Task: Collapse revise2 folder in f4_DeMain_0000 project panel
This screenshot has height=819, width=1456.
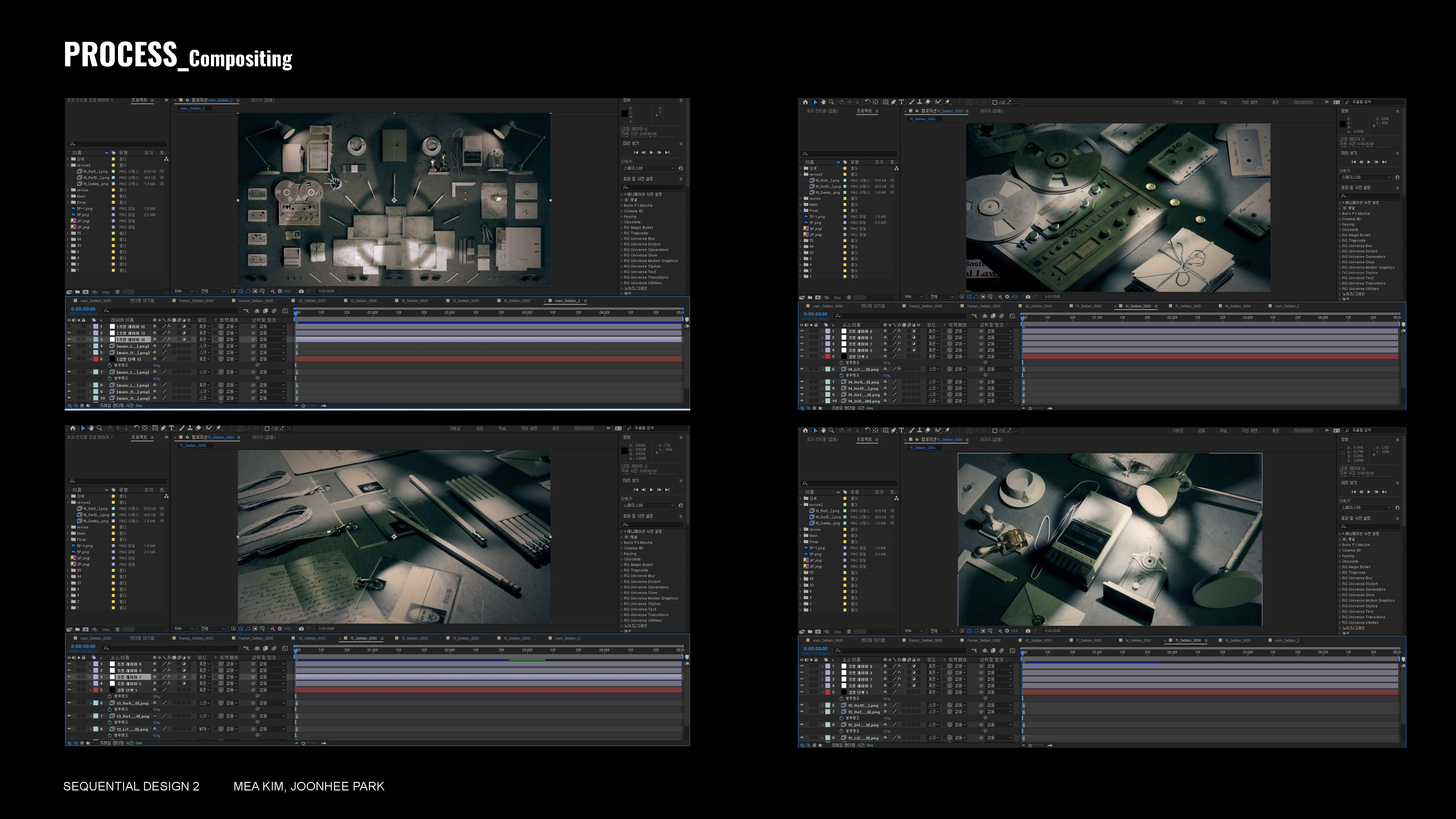Action: tap(802, 174)
